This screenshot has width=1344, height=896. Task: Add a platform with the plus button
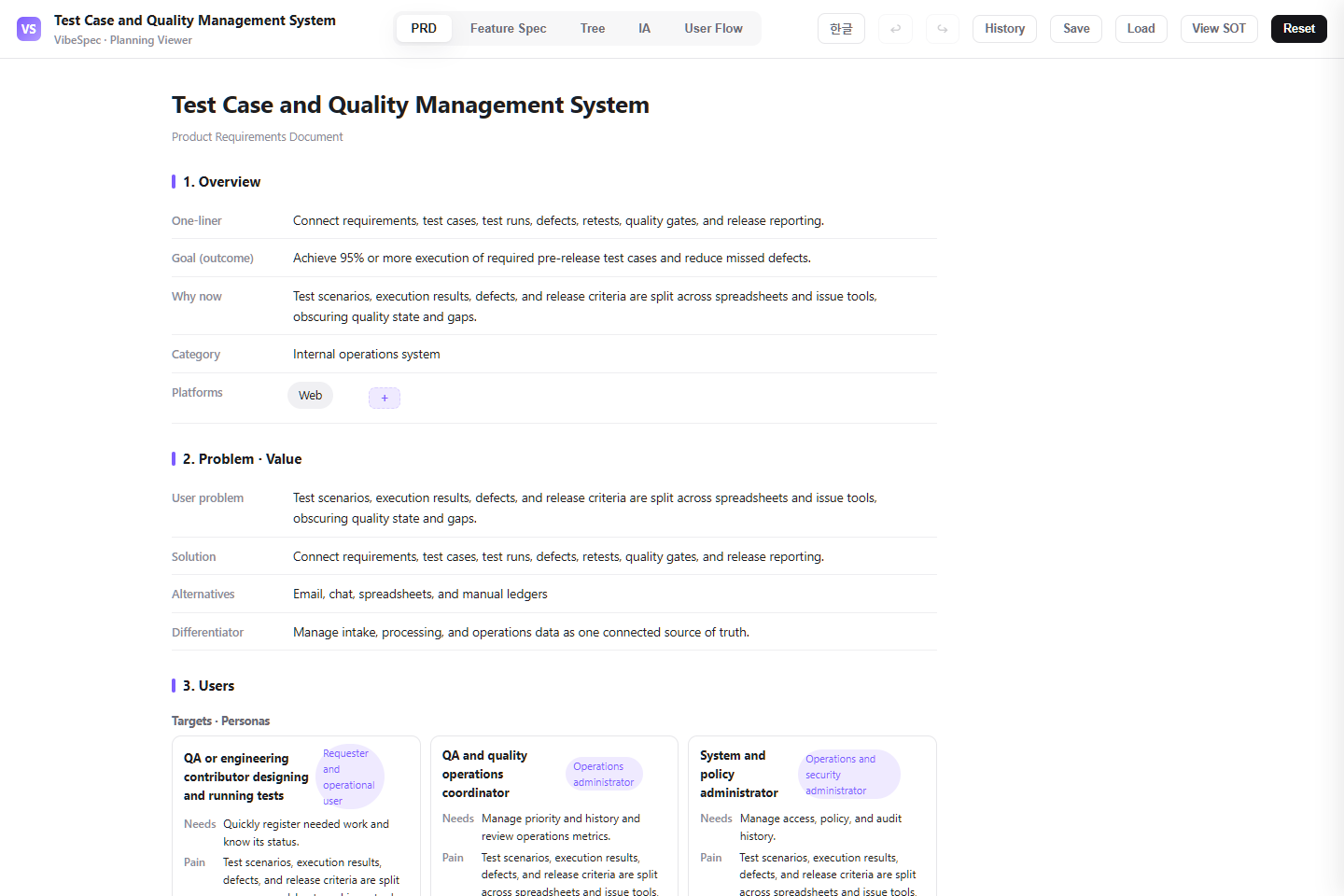(x=385, y=398)
